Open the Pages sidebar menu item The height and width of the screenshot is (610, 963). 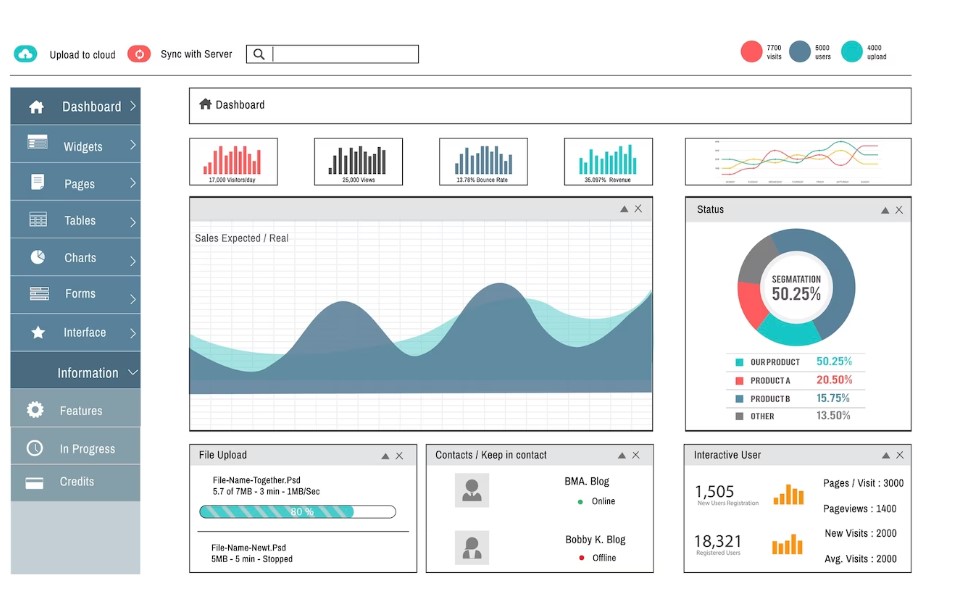click(x=79, y=184)
